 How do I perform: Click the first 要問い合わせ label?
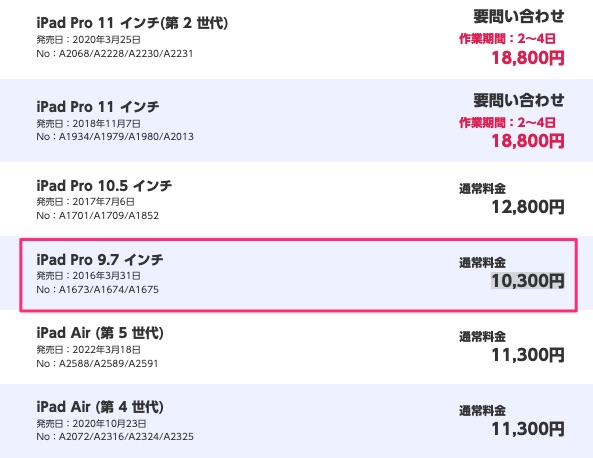click(519, 17)
